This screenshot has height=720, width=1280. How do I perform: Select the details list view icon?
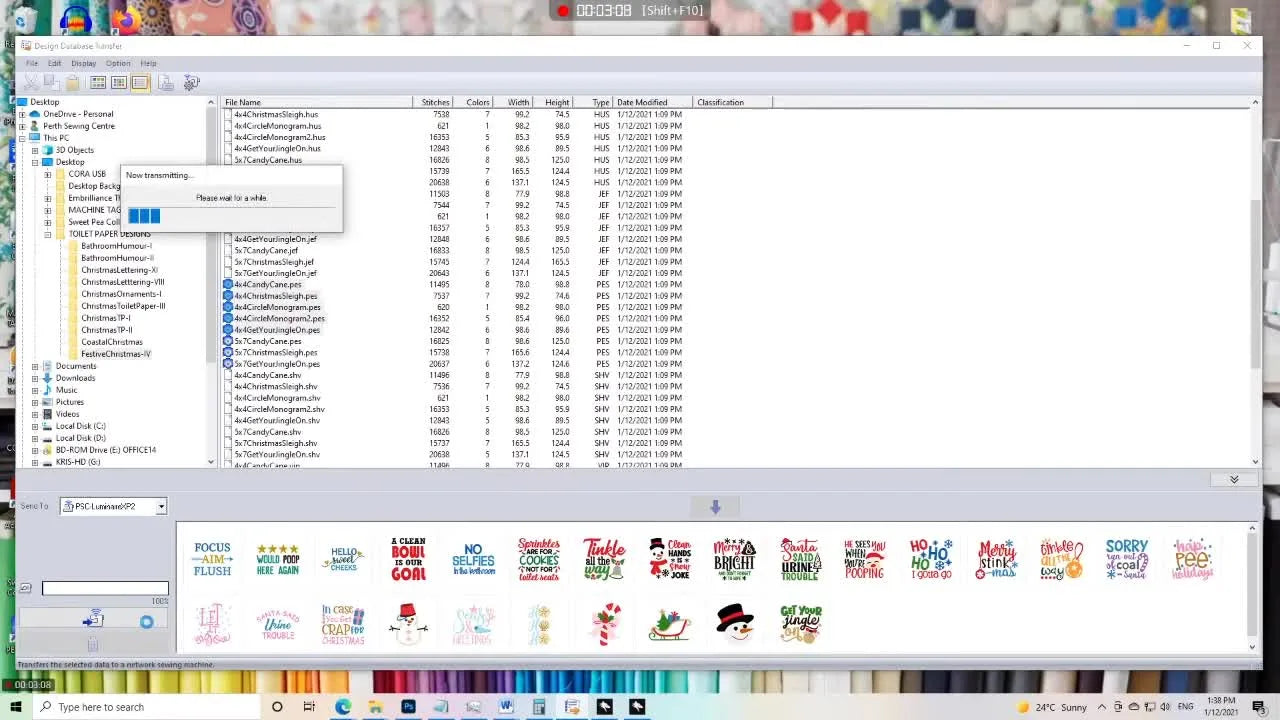tap(140, 83)
